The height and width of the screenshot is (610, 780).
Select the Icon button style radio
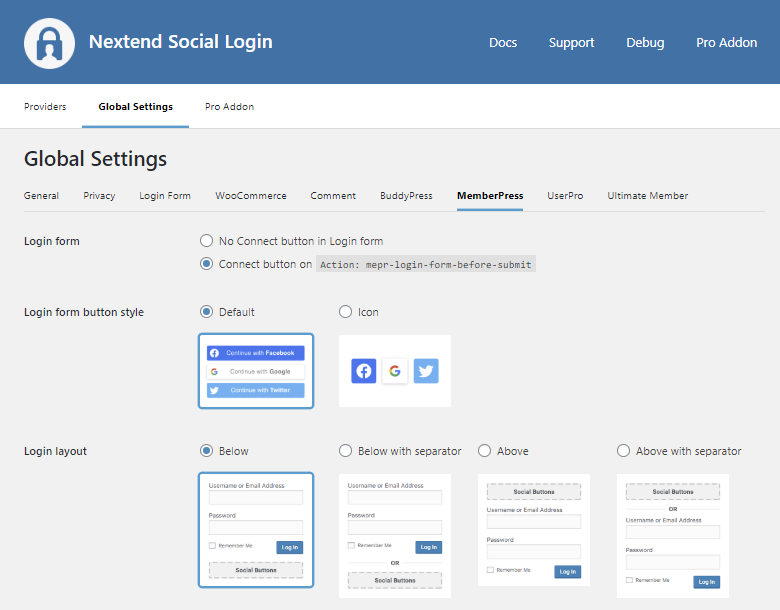click(346, 312)
